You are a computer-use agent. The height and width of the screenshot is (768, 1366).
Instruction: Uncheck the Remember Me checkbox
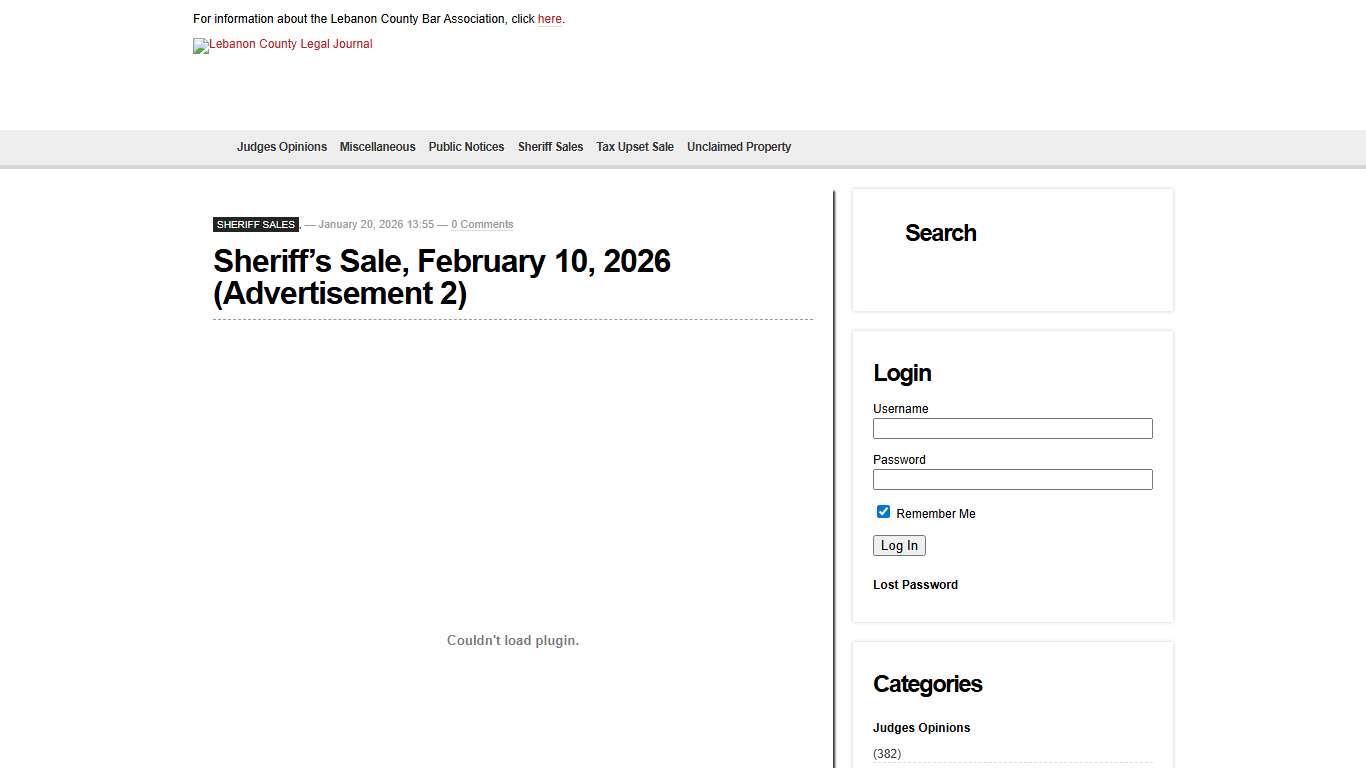coord(883,512)
